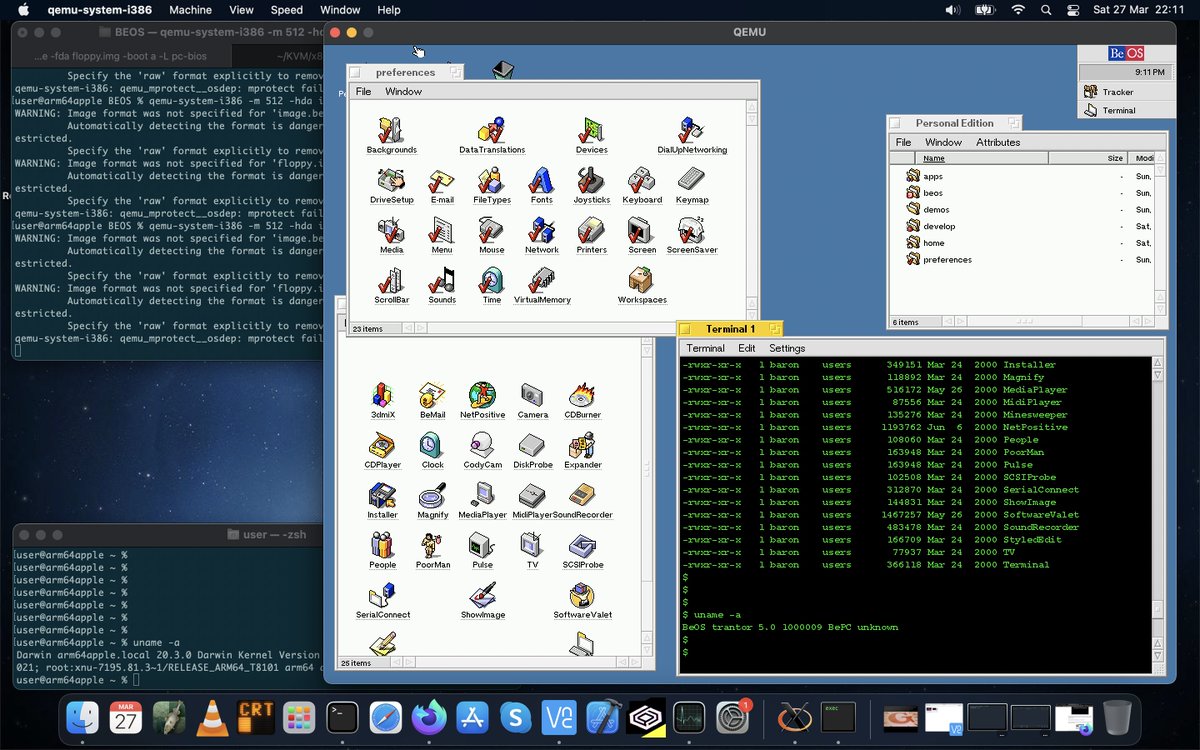Launch the Magnify application icon

tap(432, 495)
